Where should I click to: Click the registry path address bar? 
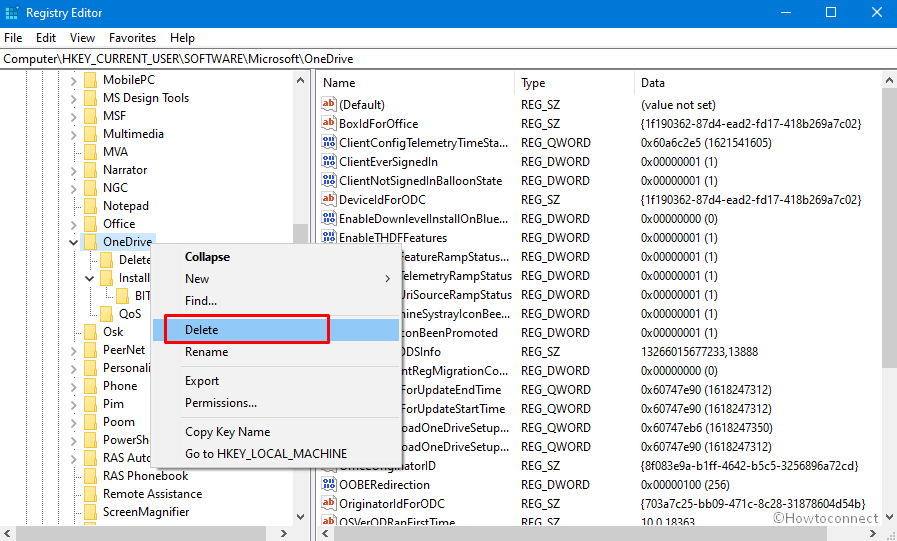[x=448, y=59]
